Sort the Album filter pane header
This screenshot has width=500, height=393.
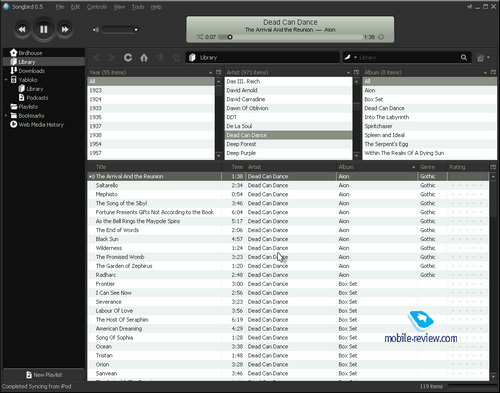426,72
